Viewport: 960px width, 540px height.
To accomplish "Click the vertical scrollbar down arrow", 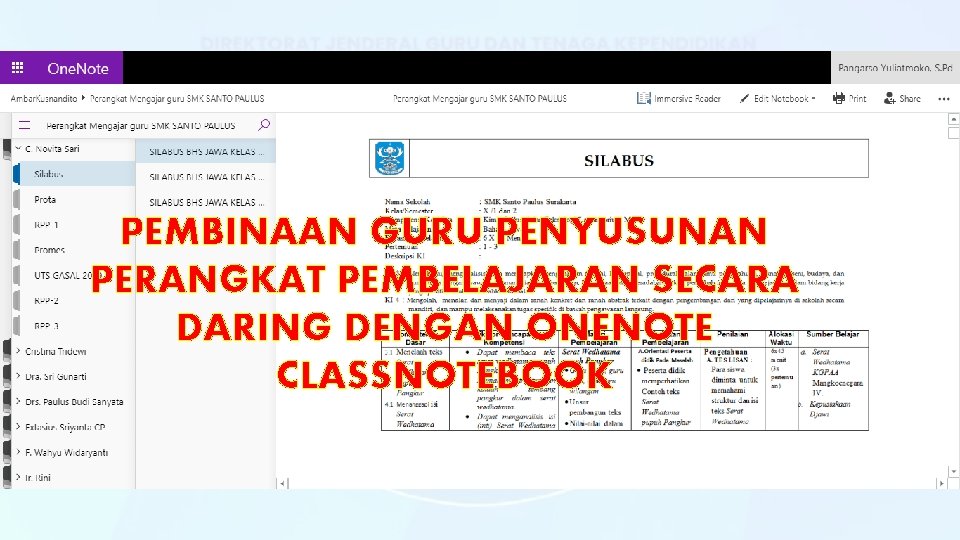I will (x=953, y=471).
